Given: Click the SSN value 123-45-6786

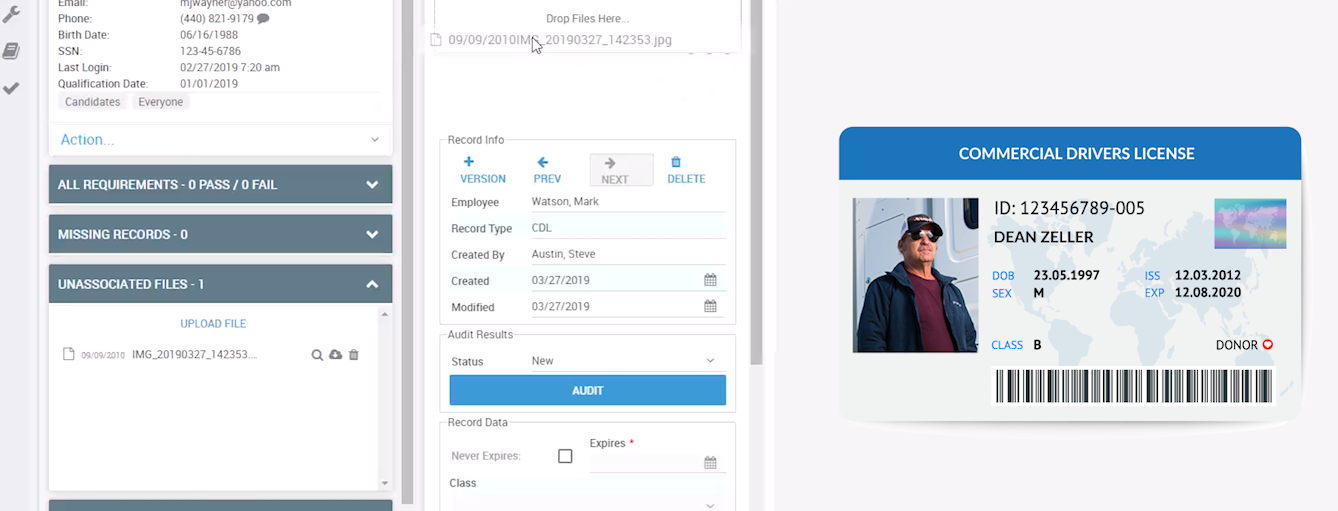Looking at the screenshot, I should click(212, 51).
